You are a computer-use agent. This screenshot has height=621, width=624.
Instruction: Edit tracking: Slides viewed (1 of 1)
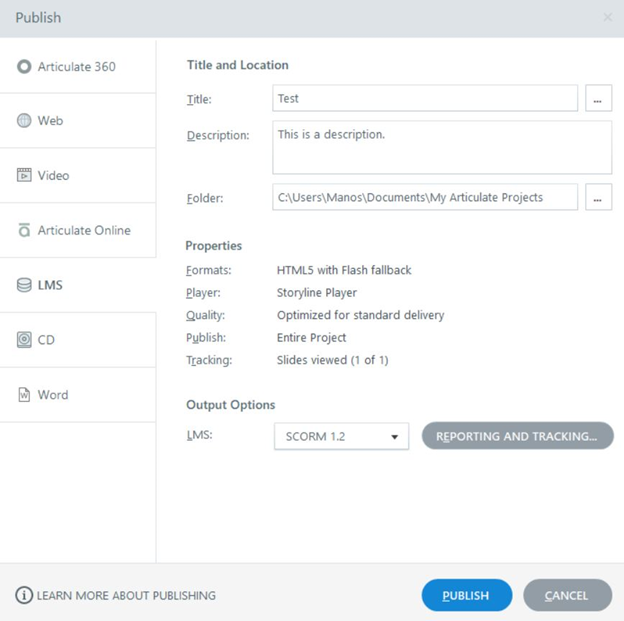coord(332,360)
